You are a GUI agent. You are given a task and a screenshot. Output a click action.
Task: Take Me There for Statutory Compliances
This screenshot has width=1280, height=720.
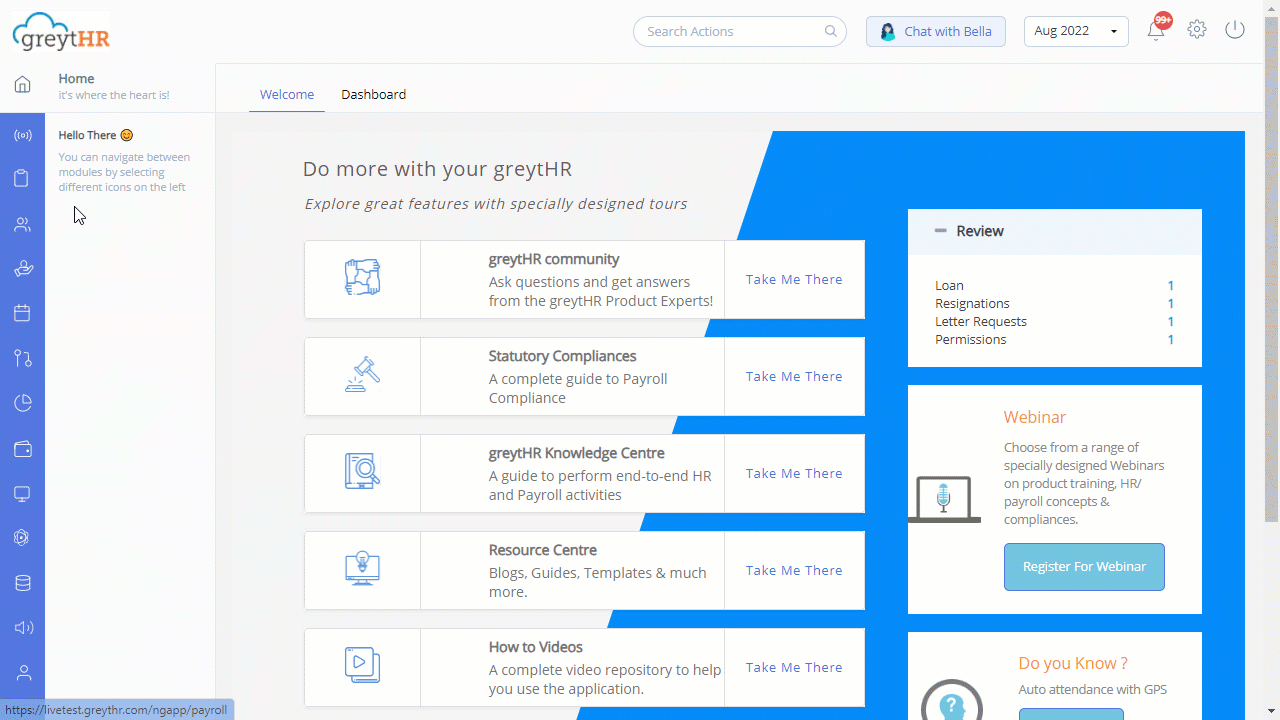(x=794, y=376)
